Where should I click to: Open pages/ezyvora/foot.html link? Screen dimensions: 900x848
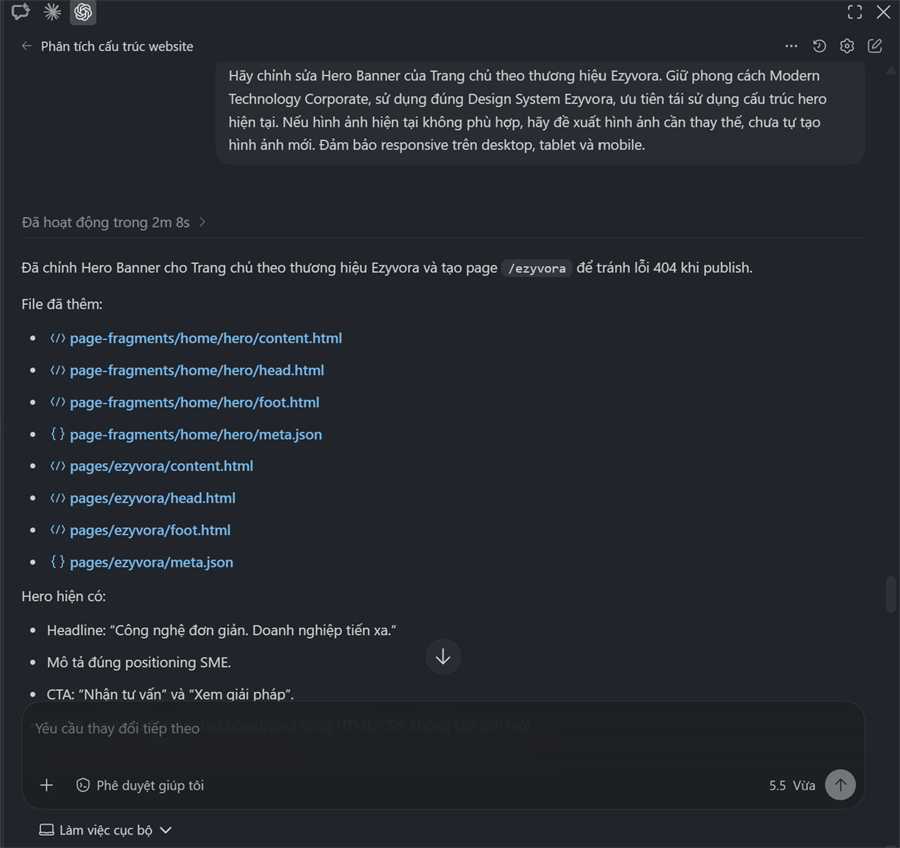150,530
